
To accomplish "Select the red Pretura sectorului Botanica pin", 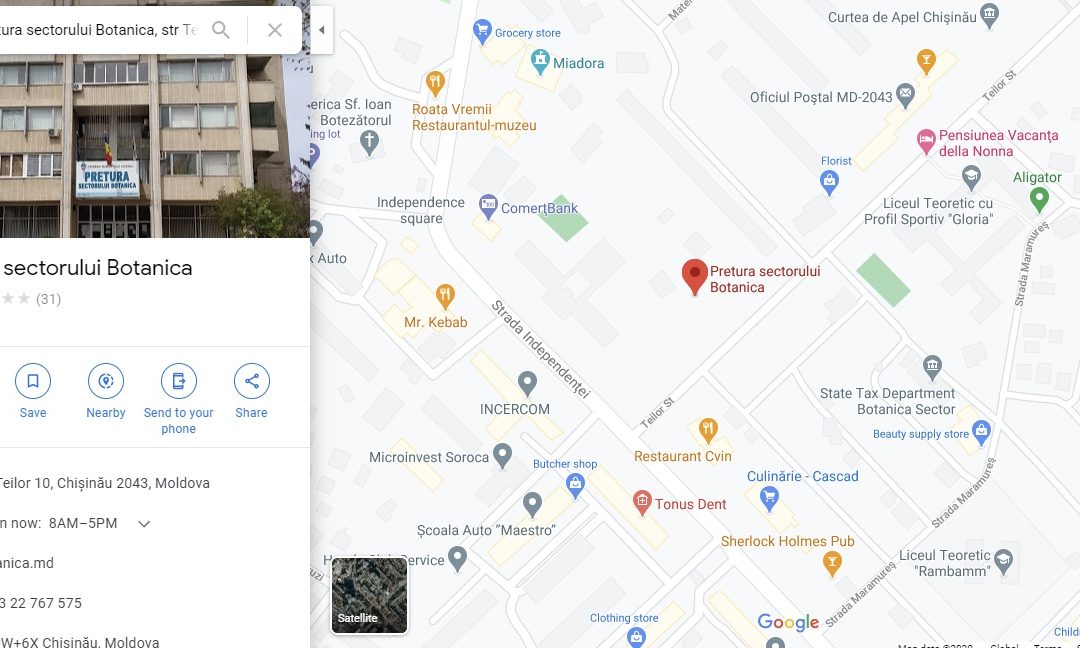I will [695, 277].
